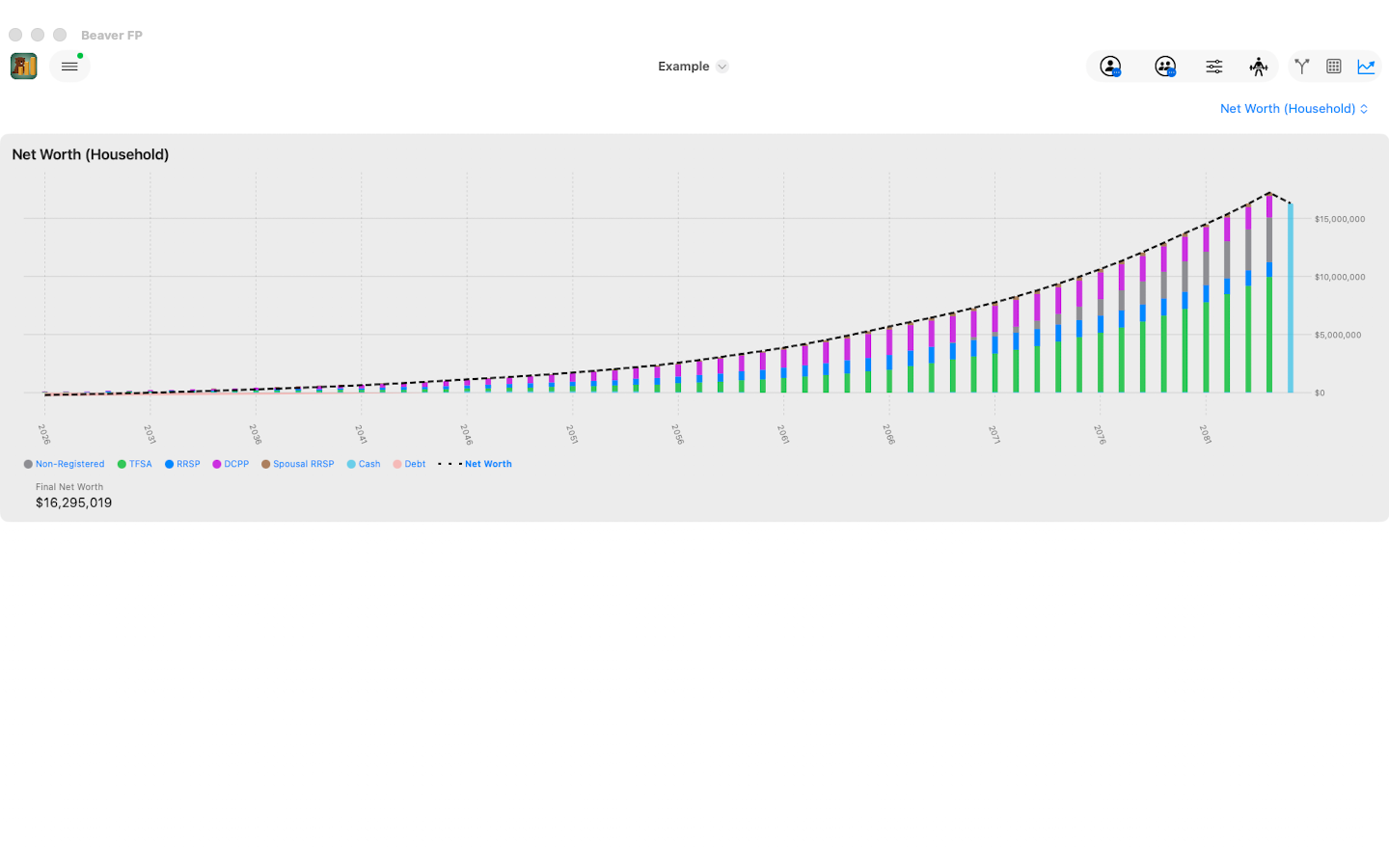Open the single person profile settings
This screenshot has width=1389, height=868.
1110,67
